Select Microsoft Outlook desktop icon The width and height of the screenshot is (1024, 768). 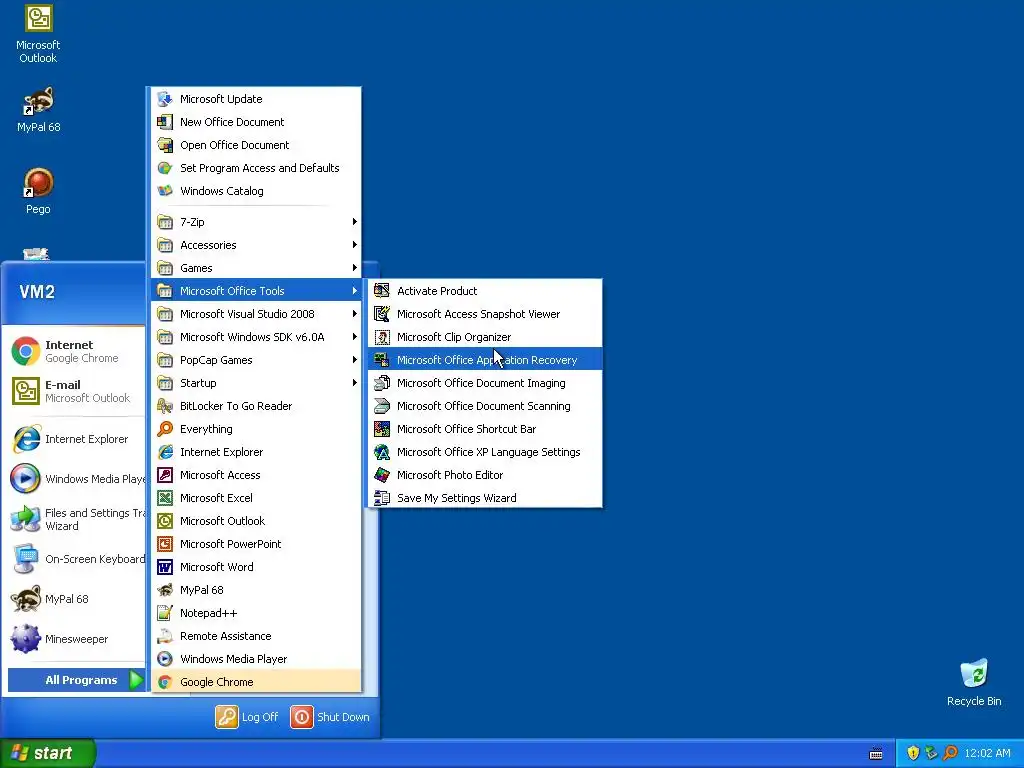click(38, 34)
